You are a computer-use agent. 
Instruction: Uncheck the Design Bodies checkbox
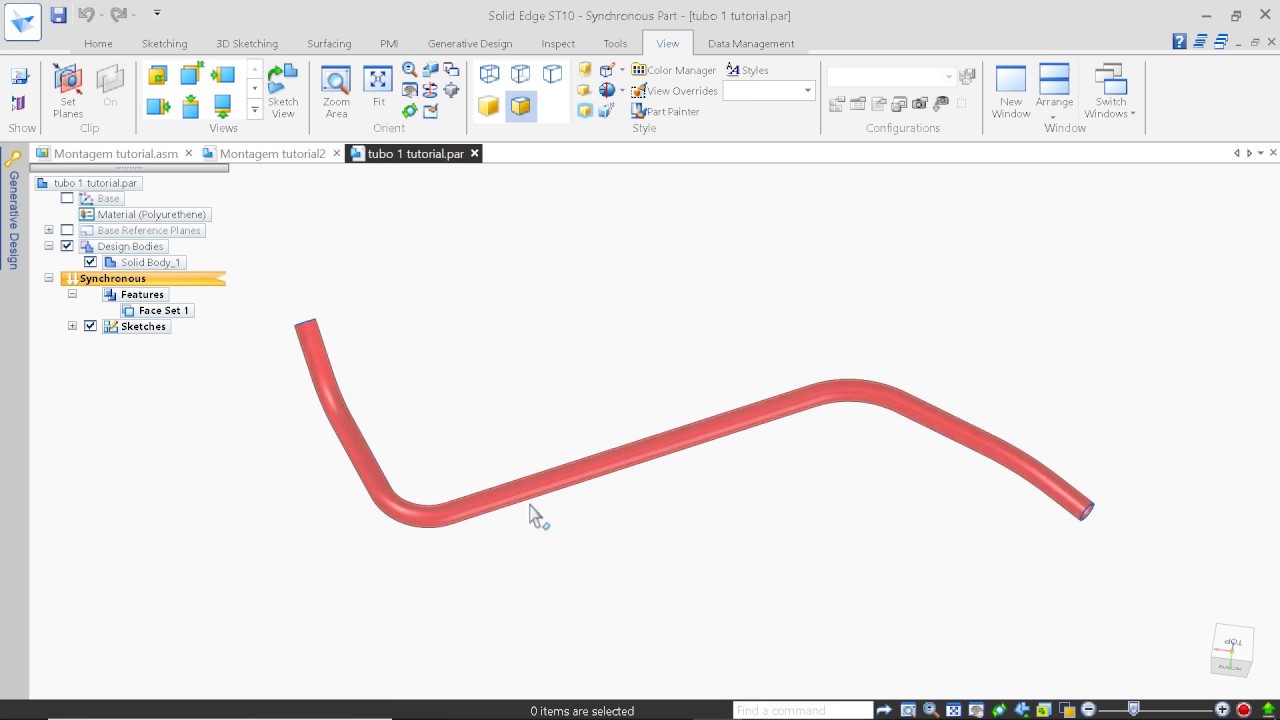[67, 246]
